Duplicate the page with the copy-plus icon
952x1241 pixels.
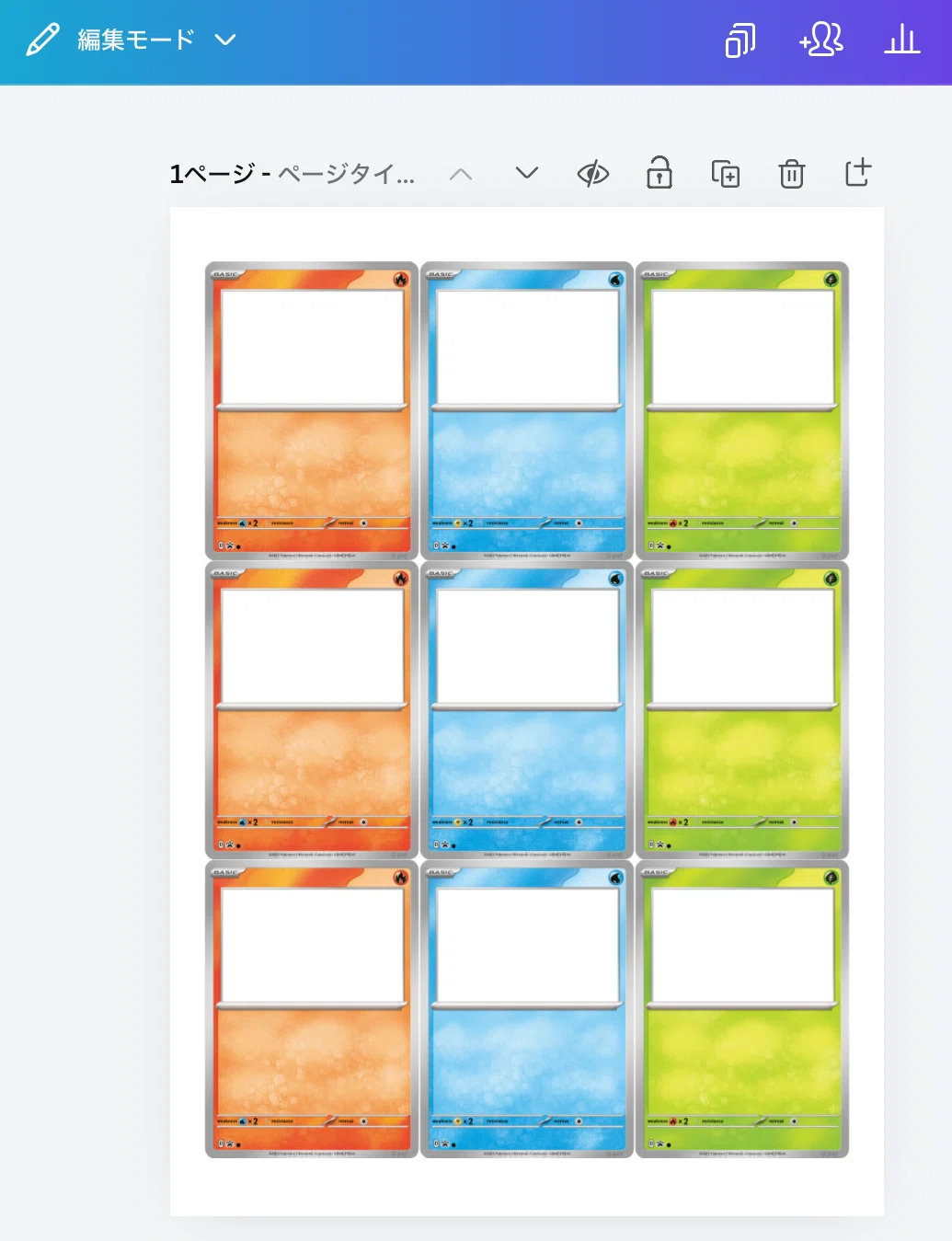pyautogui.click(x=726, y=173)
